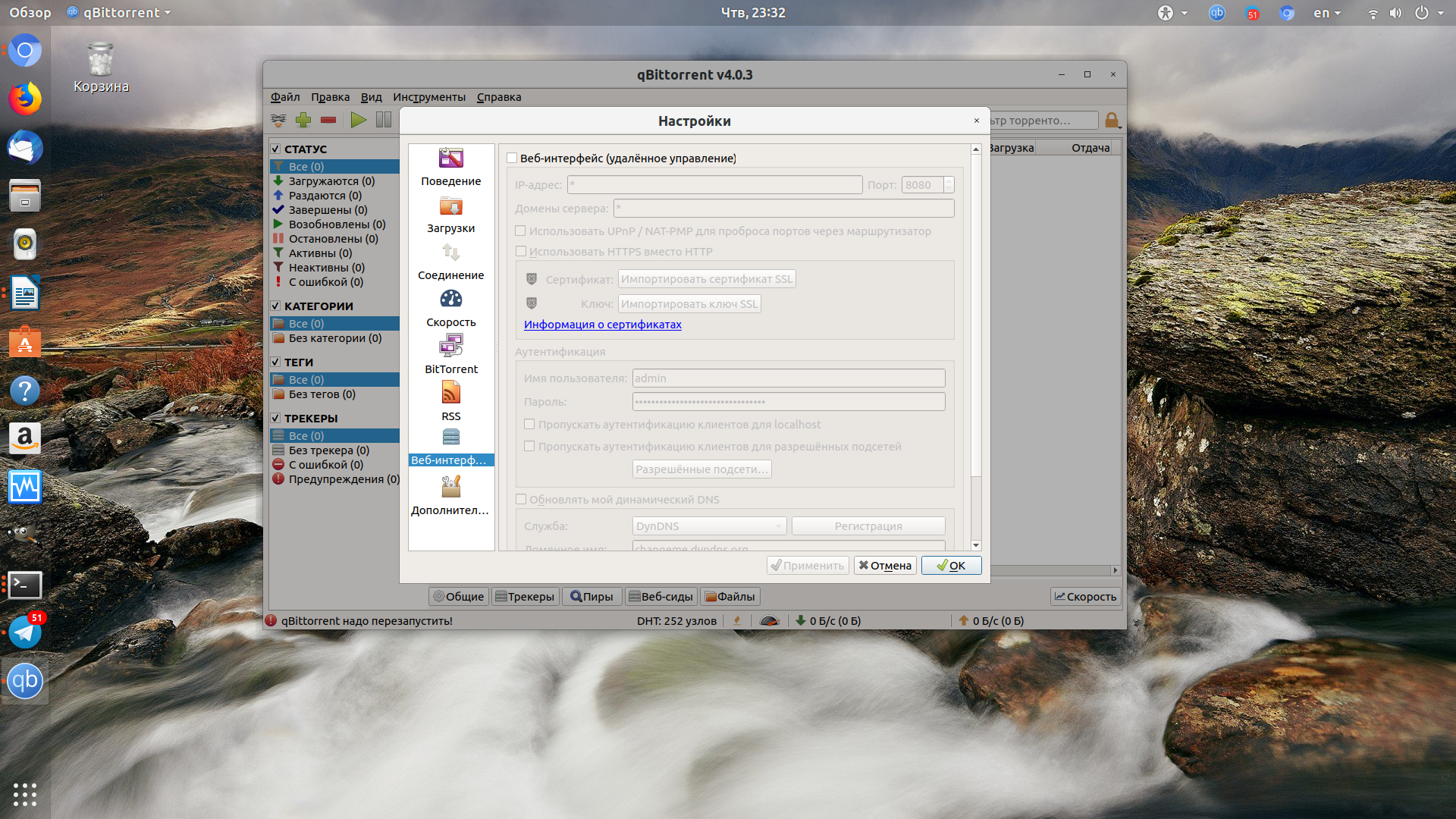Open the Дополнительно advanced settings section
The width and height of the screenshot is (1456, 819).
point(450,496)
